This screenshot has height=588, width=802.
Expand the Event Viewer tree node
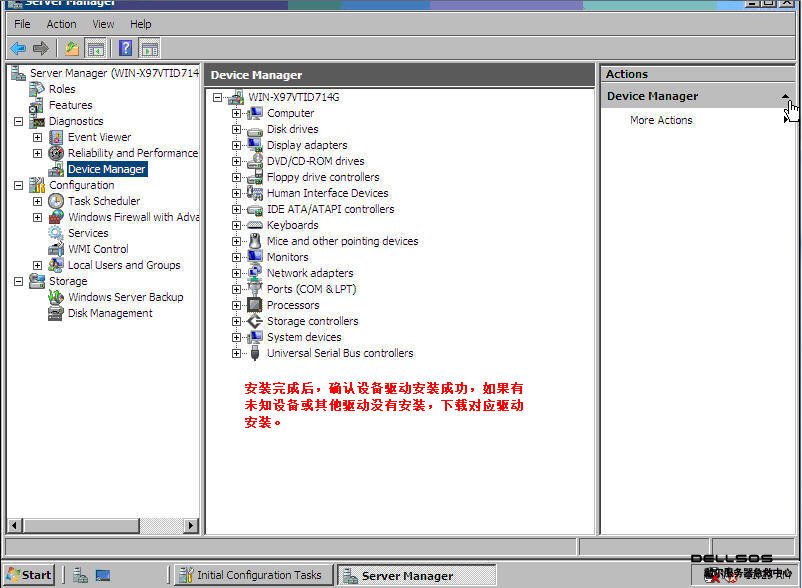point(37,137)
